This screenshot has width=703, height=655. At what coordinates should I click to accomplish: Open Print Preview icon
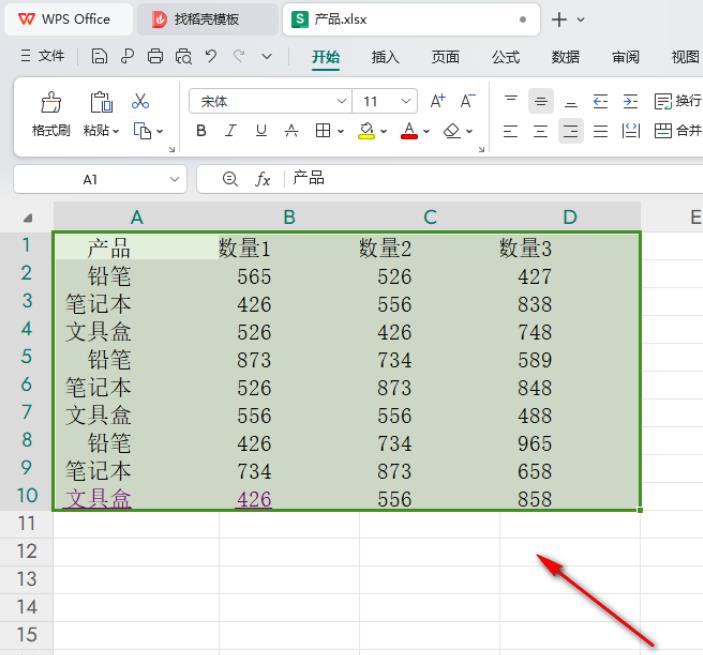point(183,56)
